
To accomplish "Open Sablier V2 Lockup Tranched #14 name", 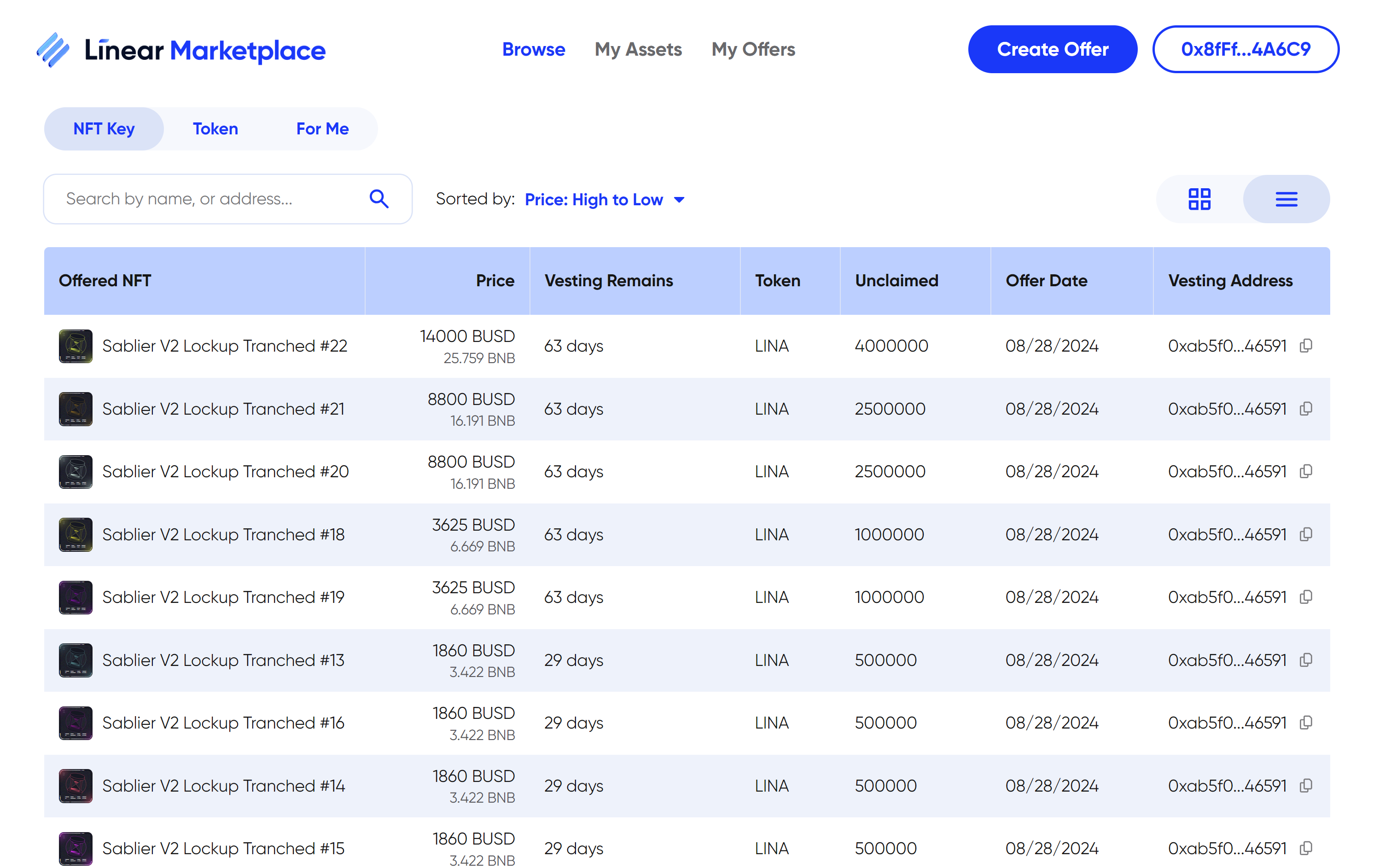I will (x=224, y=786).
